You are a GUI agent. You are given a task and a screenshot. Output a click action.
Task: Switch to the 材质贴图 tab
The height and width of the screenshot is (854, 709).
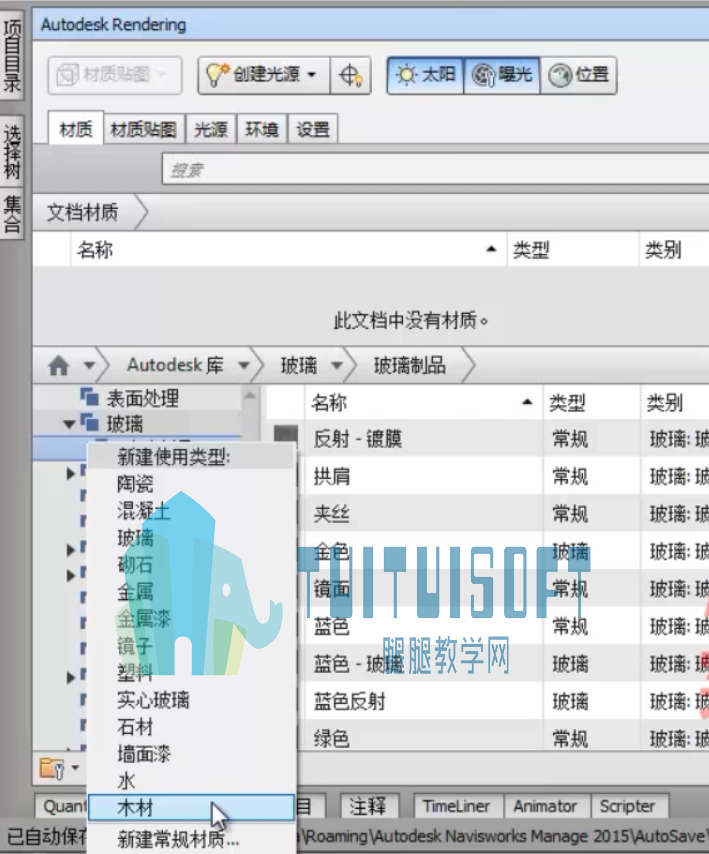143,130
